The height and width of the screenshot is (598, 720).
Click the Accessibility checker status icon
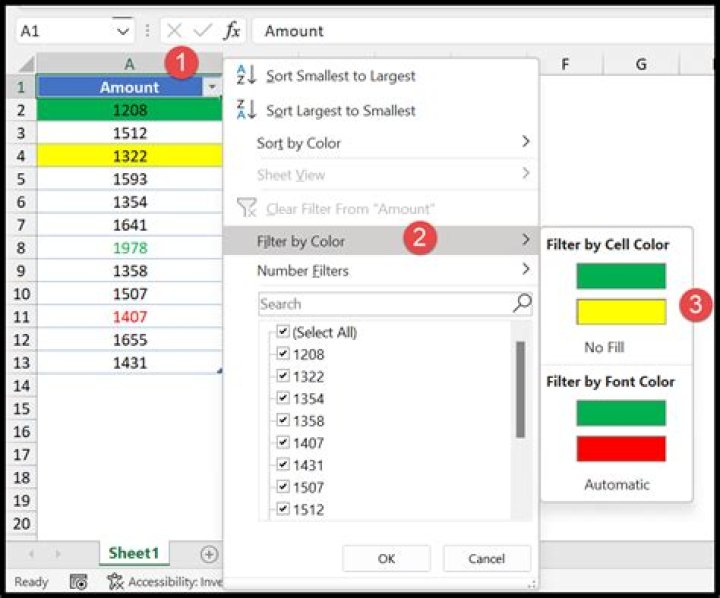(115, 582)
